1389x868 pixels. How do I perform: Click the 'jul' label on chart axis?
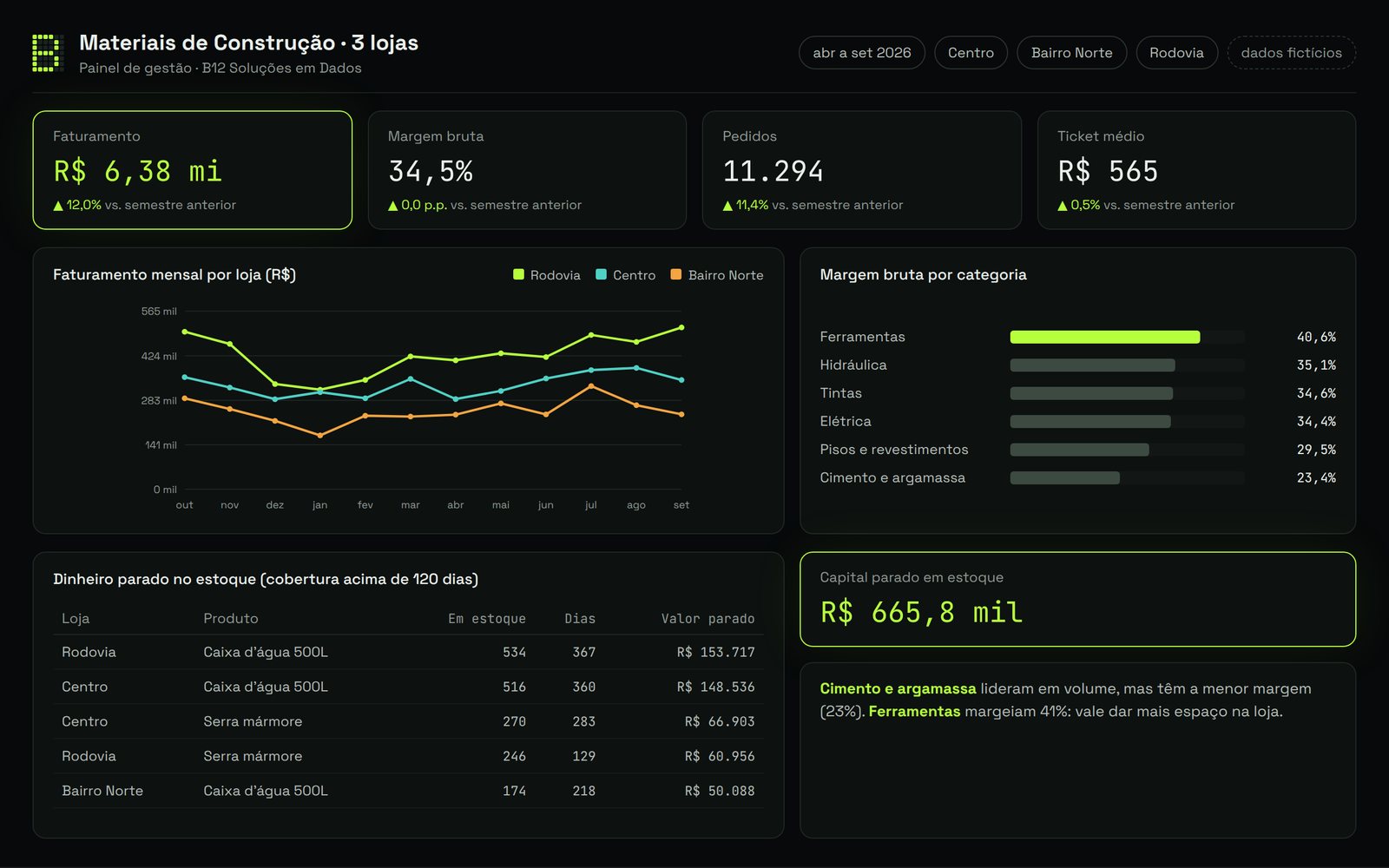click(x=591, y=505)
